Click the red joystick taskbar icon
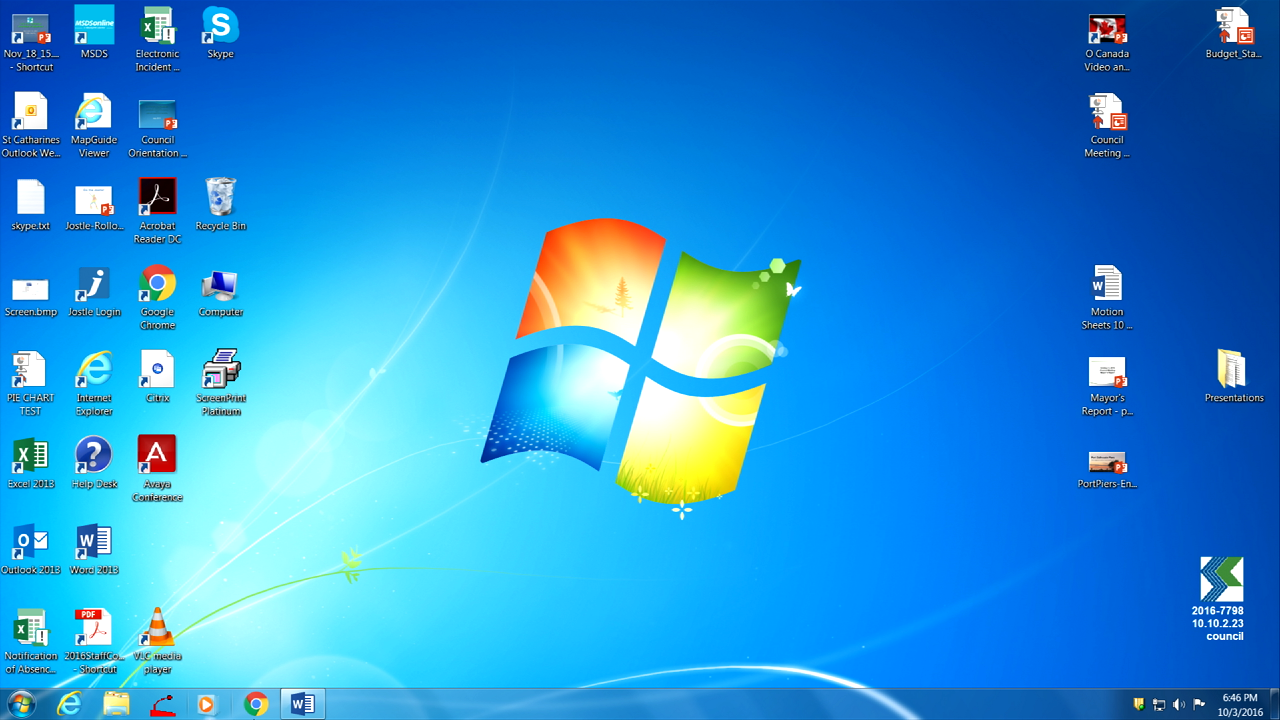 tap(163, 704)
